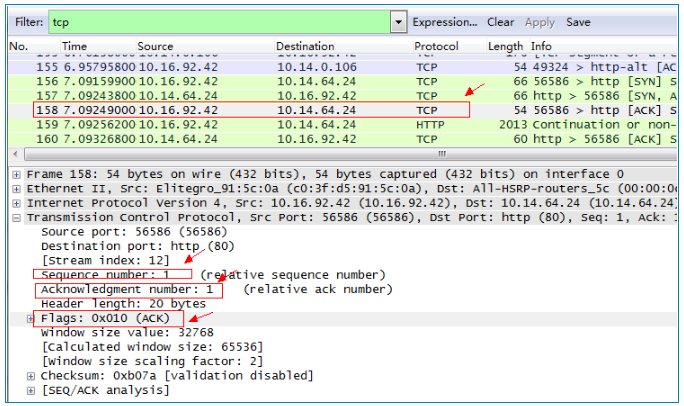Select packet 157 SYN, ACK row
The width and height of the screenshot is (684, 406).
coord(342,96)
